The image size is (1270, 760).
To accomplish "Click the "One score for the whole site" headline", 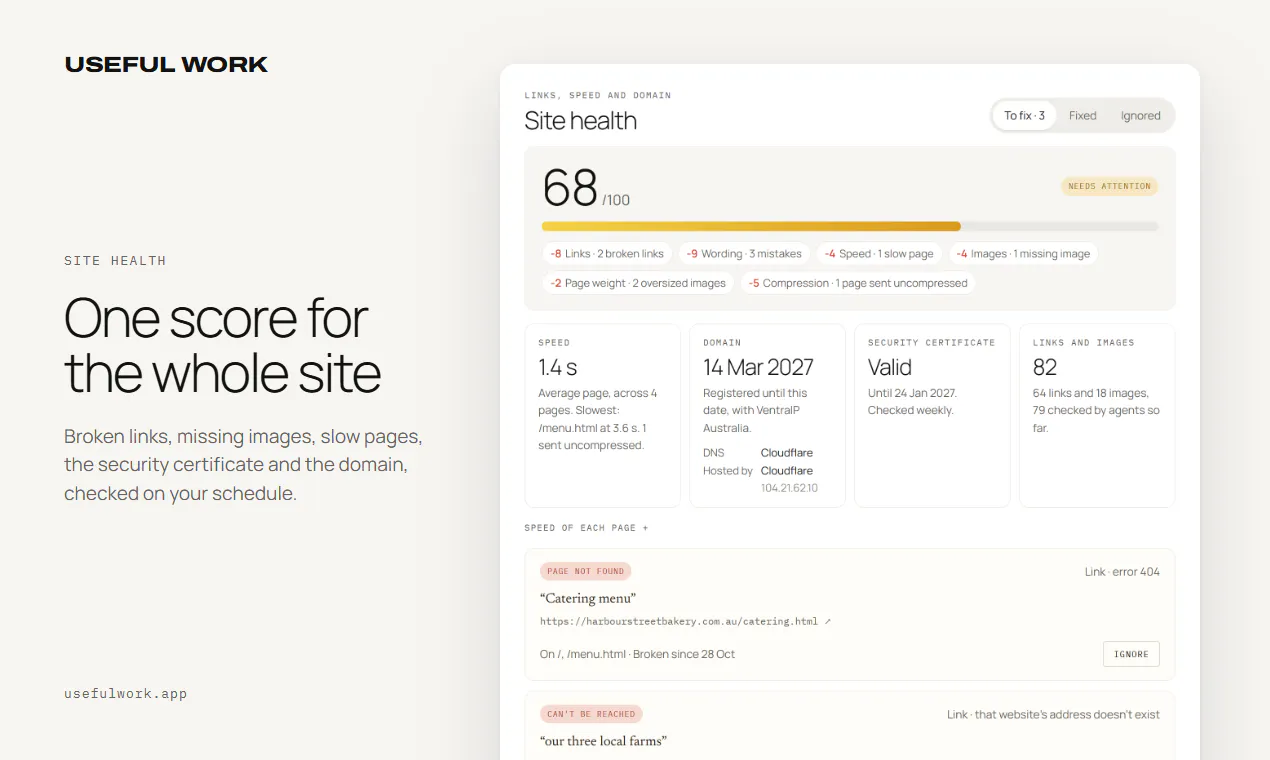I will (x=222, y=346).
